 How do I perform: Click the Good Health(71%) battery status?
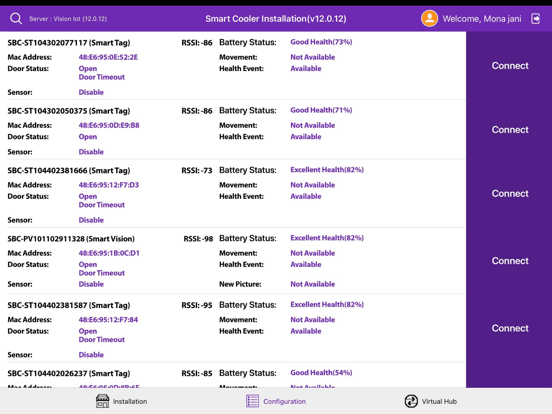click(x=321, y=110)
